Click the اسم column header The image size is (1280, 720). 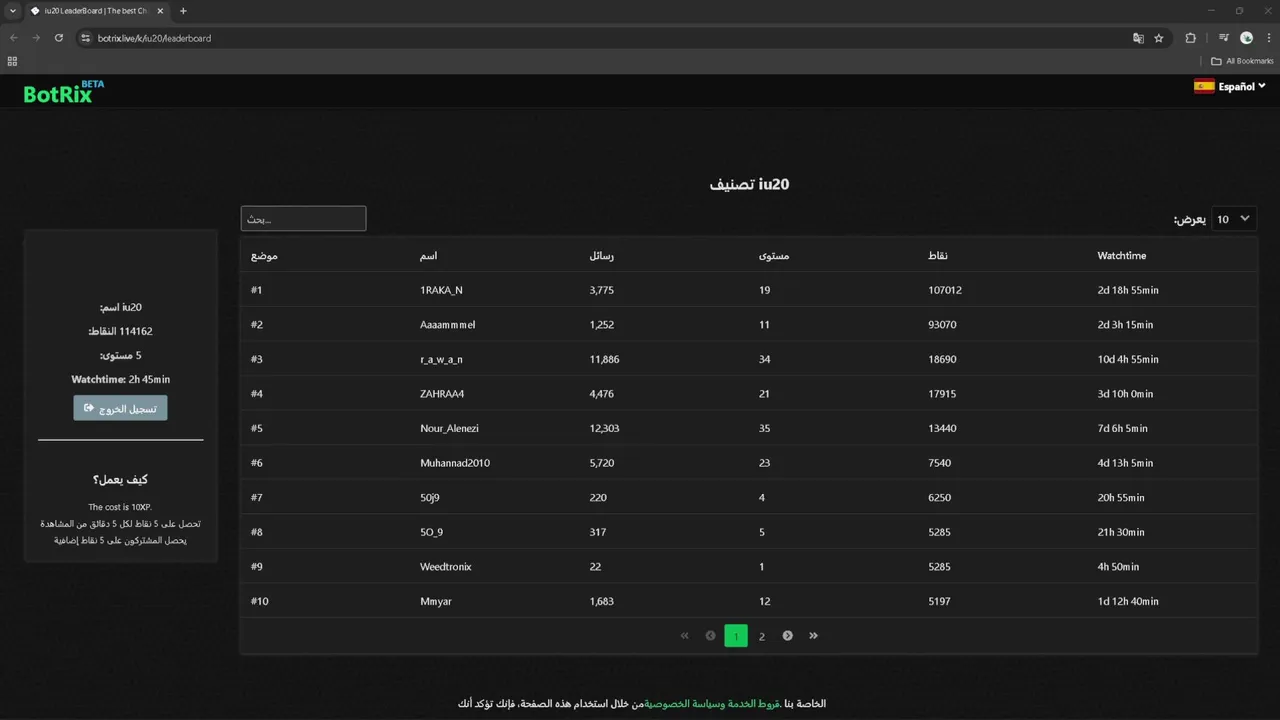click(x=428, y=256)
